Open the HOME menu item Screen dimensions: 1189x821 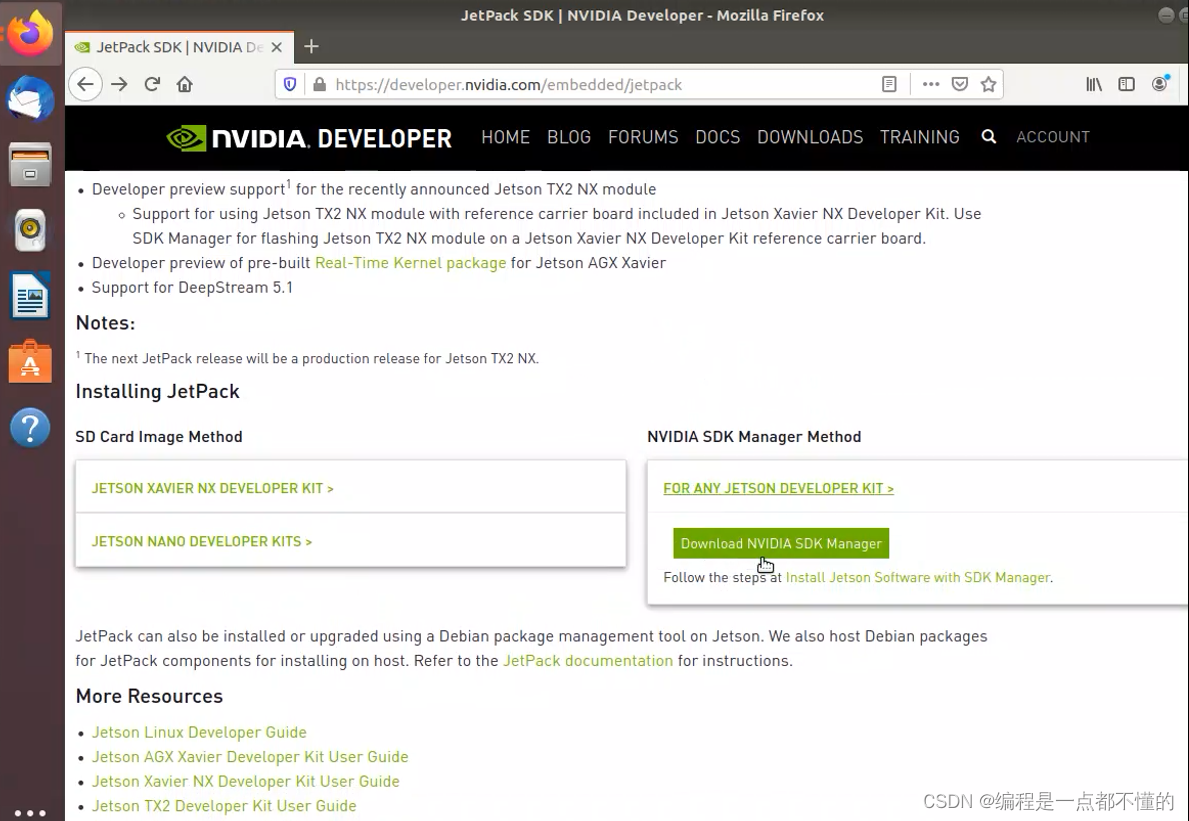pyautogui.click(x=506, y=136)
